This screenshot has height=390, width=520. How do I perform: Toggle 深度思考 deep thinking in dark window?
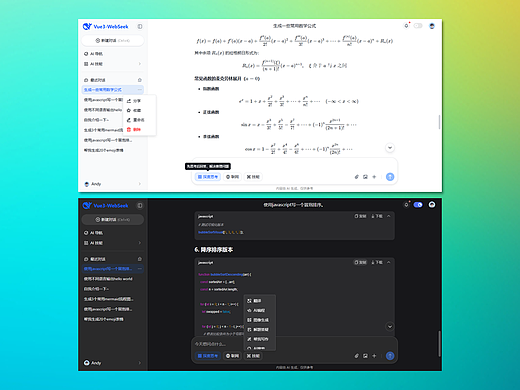pos(208,356)
